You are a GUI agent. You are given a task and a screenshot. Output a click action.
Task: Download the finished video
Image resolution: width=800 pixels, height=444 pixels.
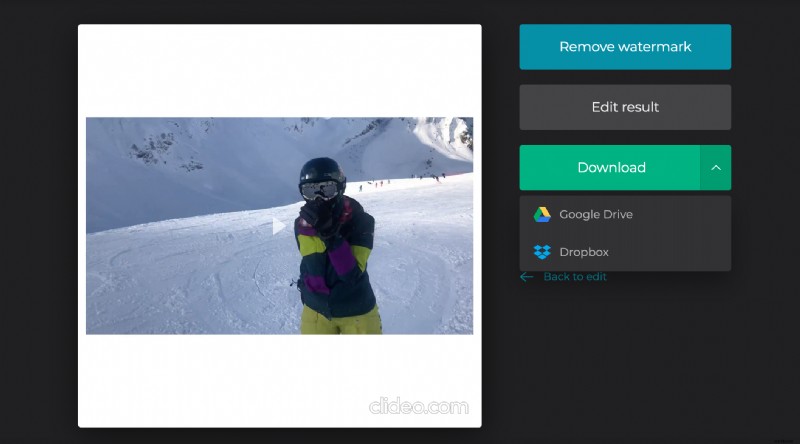pos(610,167)
